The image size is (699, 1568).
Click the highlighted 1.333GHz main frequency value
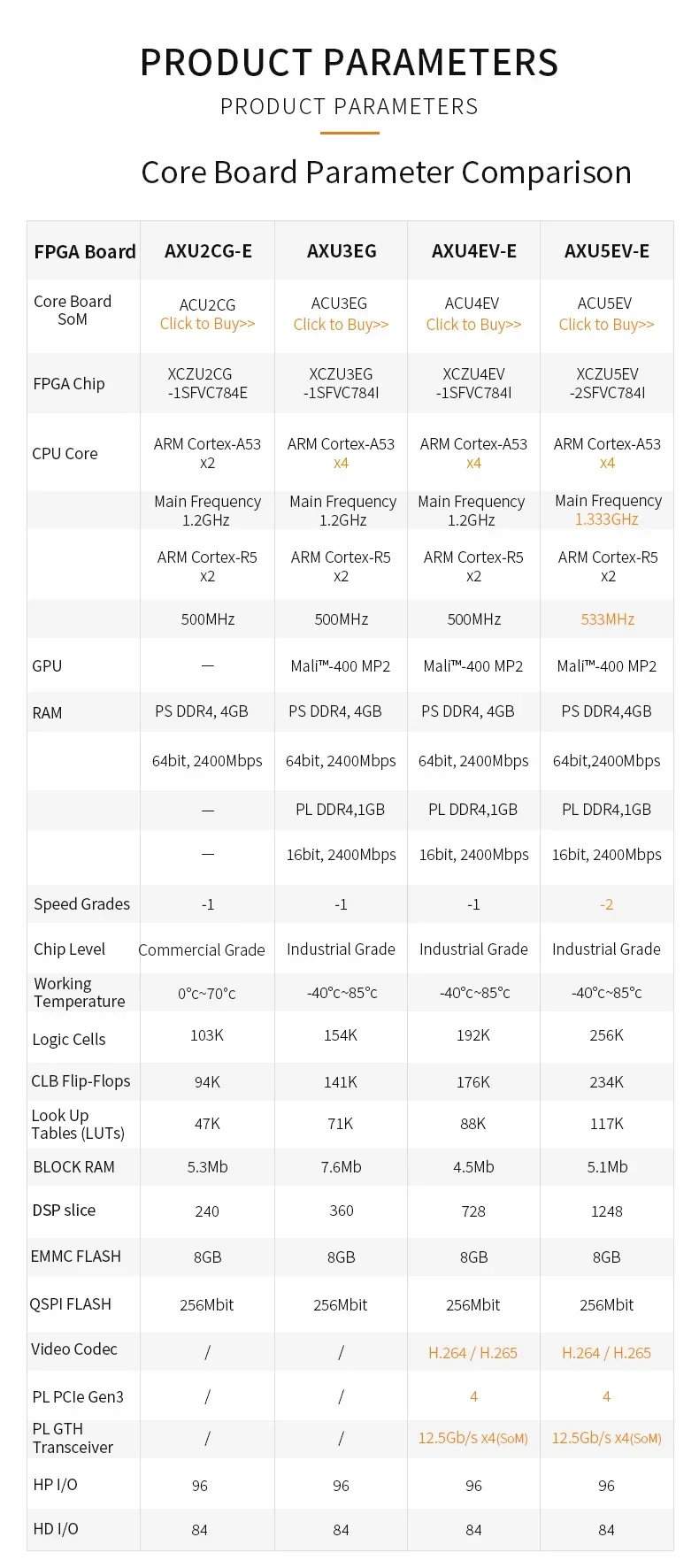coord(606,519)
